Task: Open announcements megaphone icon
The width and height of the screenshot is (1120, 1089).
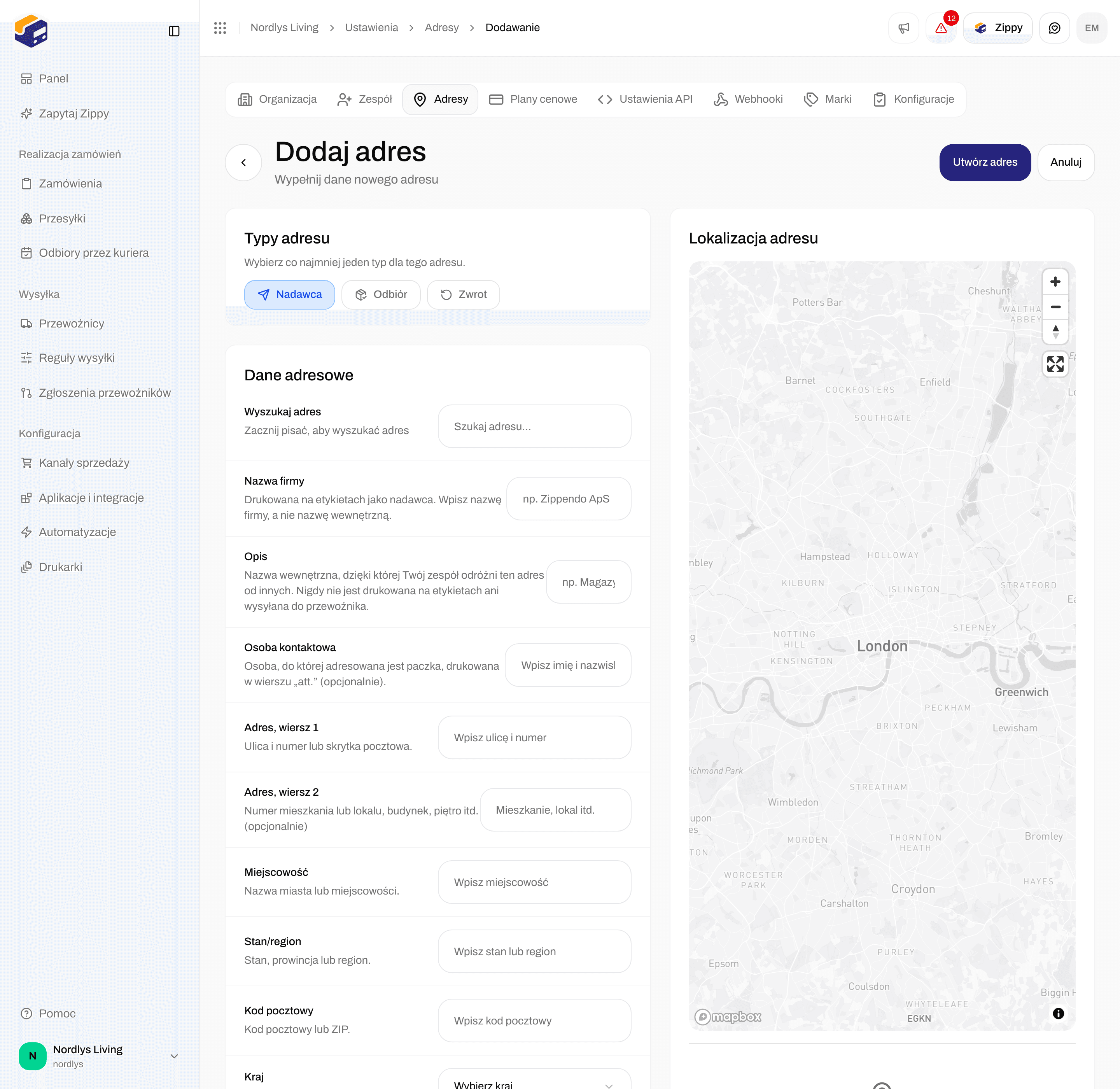Action: point(904,28)
